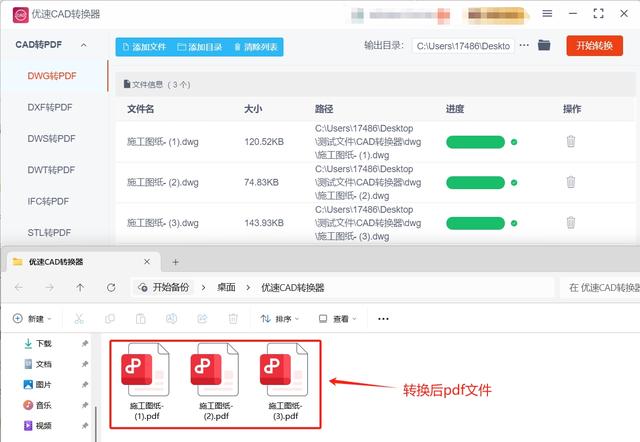Add a new tab in File Explorer
This screenshot has width=640, height=442.
click(x=176, y=262)
